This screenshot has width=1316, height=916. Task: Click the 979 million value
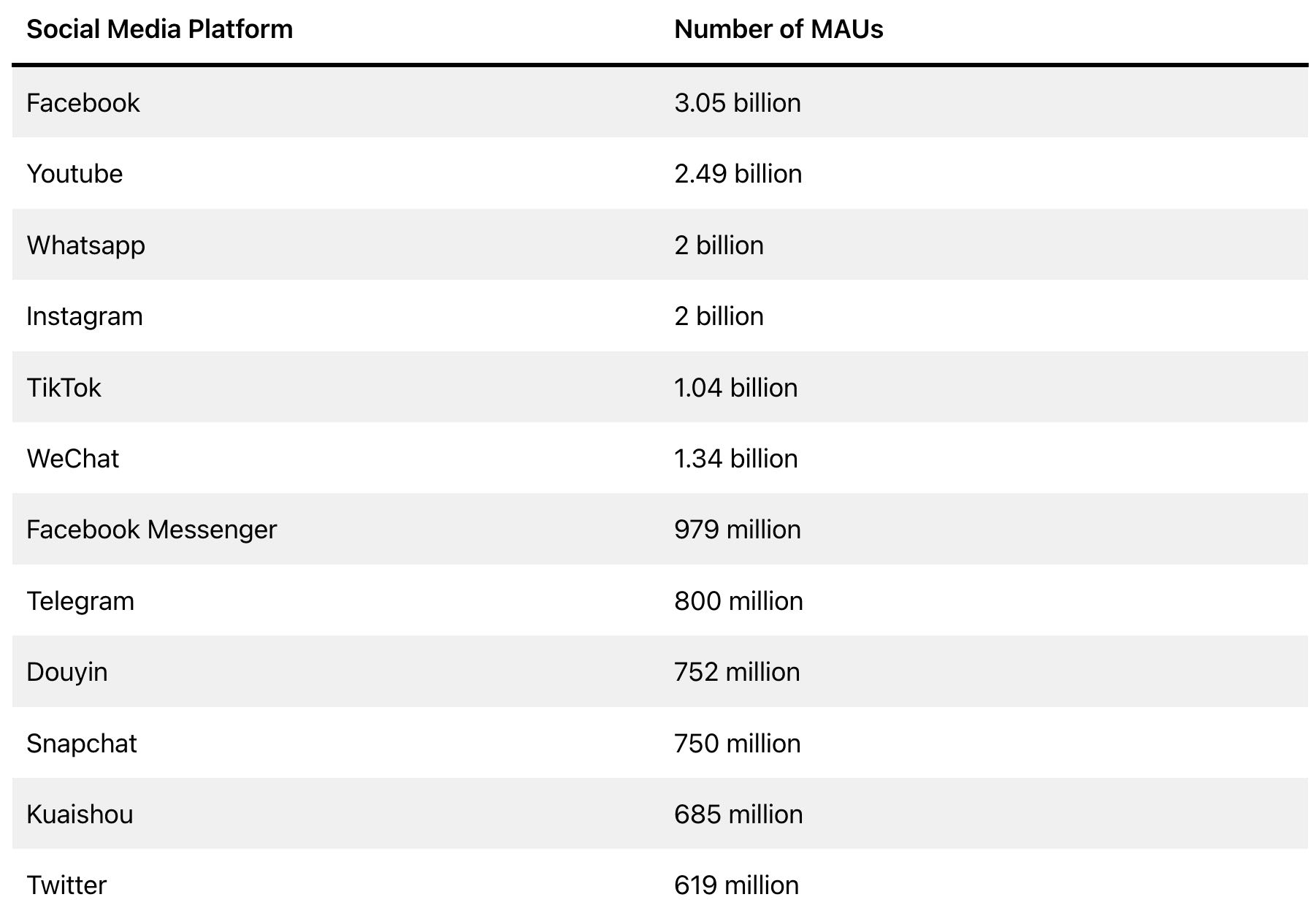point(737,530)
